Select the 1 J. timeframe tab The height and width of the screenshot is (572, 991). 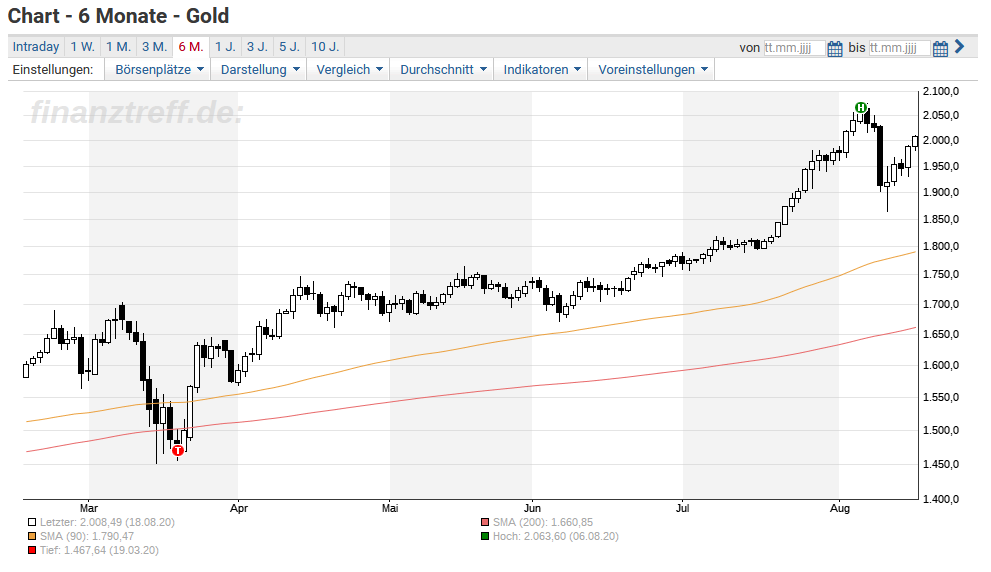click(x=225, y=47)
